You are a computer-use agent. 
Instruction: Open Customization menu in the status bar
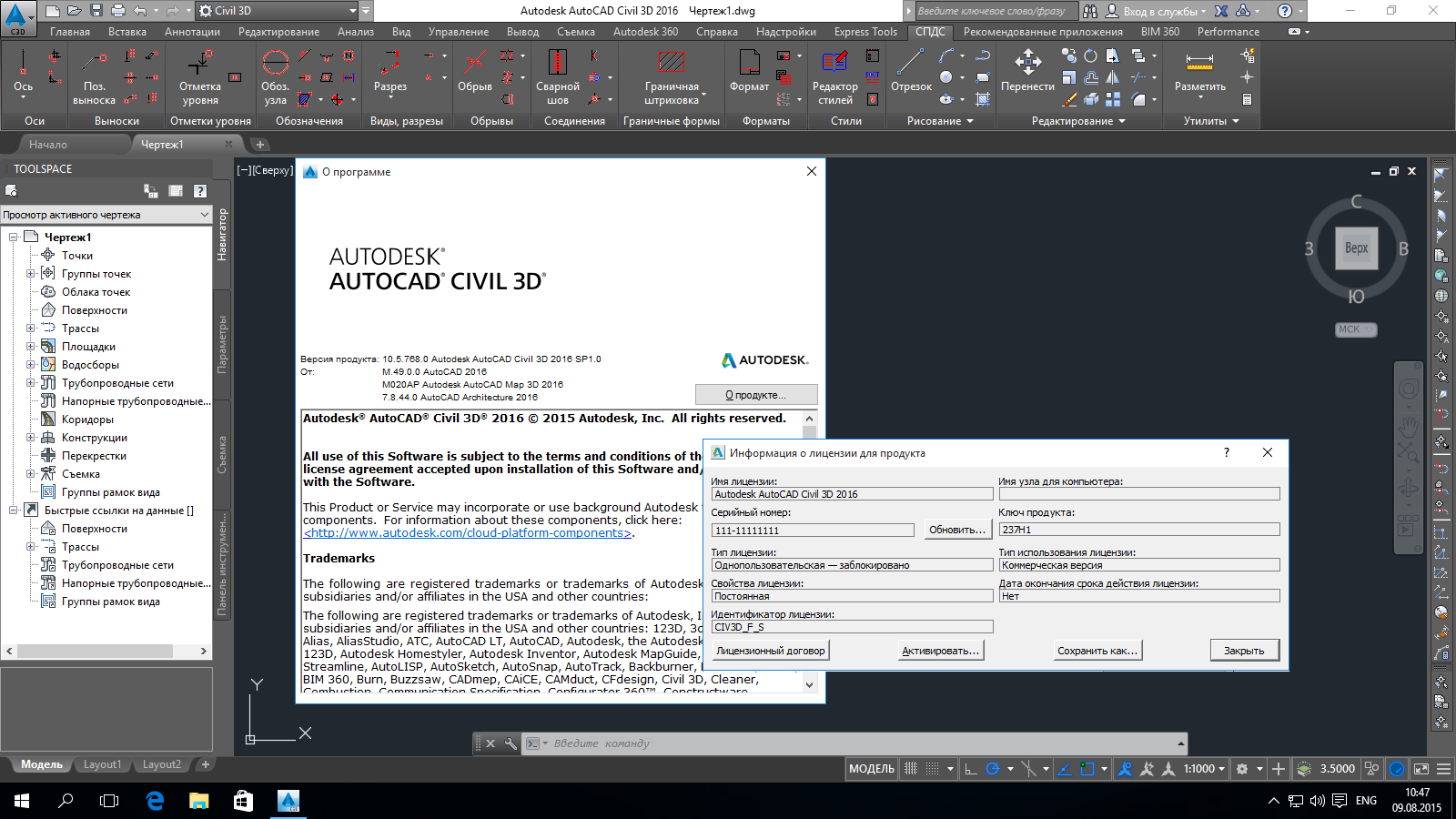click(1443, 769)
